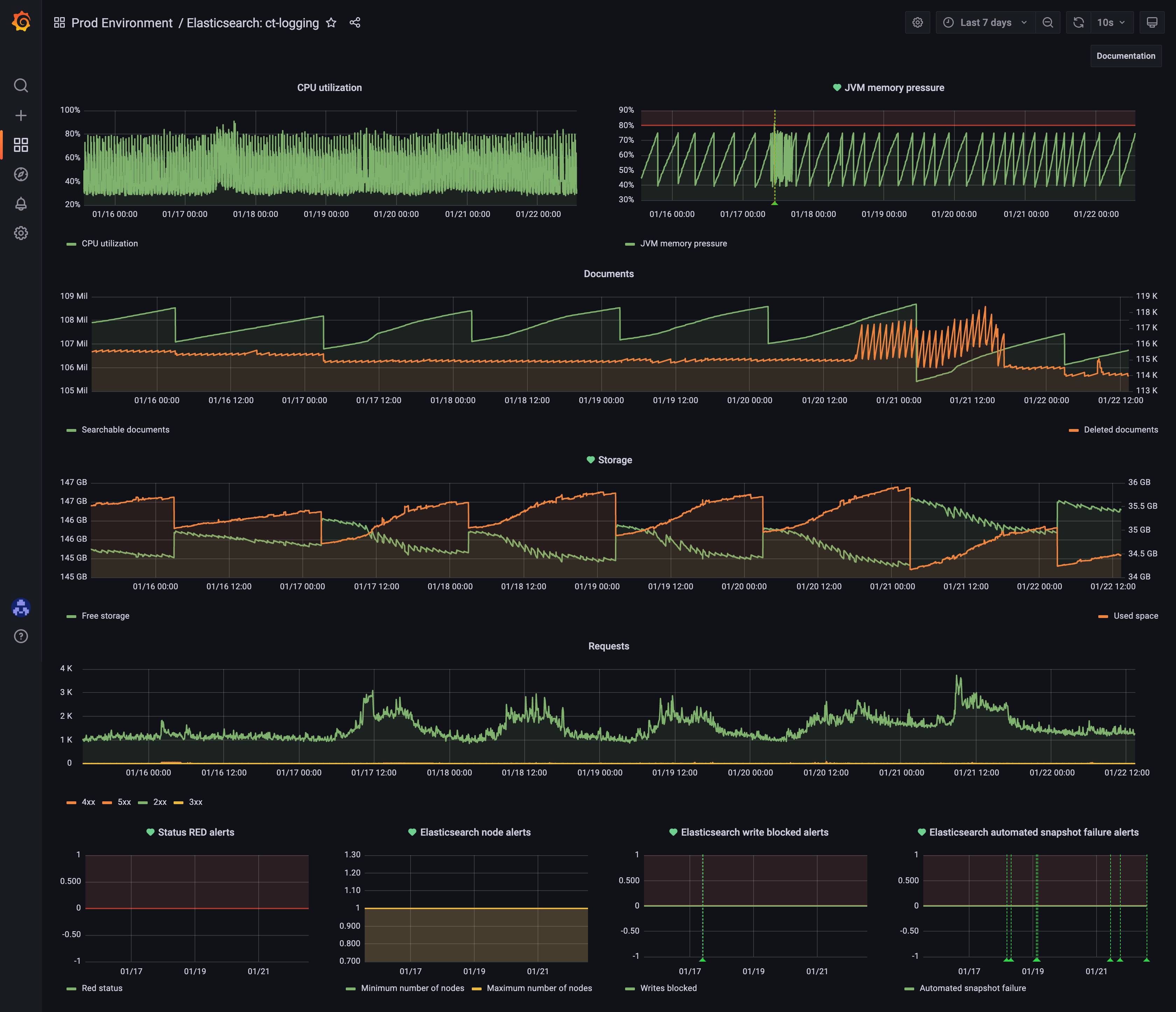Open the Configuration gear in sidebar
The image size is (1176, 1012).
pyautogui.click(x=21, y=233)
